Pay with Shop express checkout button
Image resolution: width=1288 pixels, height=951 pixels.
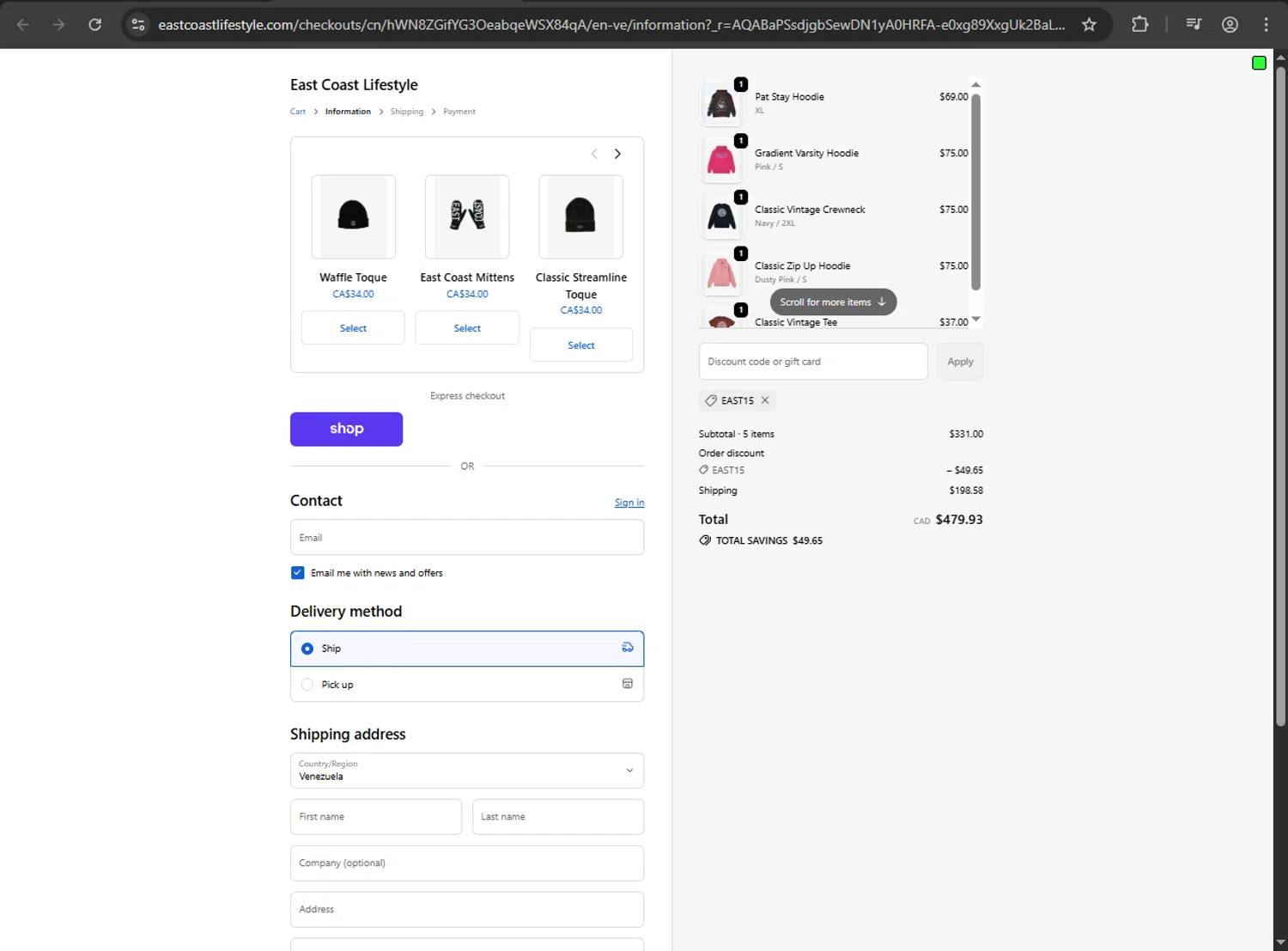click(346, 429)
